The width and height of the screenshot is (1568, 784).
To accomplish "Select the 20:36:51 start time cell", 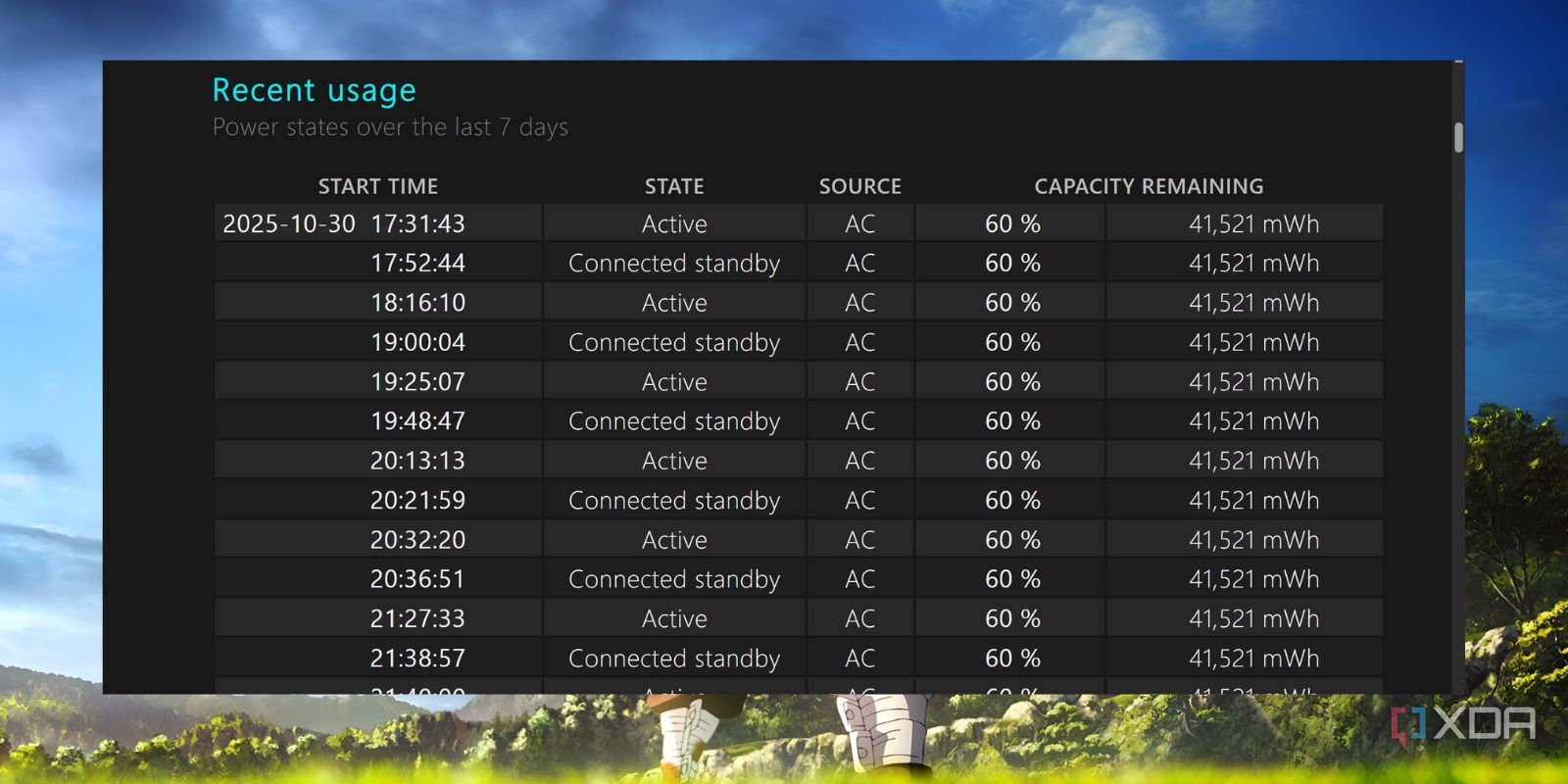I will [378, 579].
